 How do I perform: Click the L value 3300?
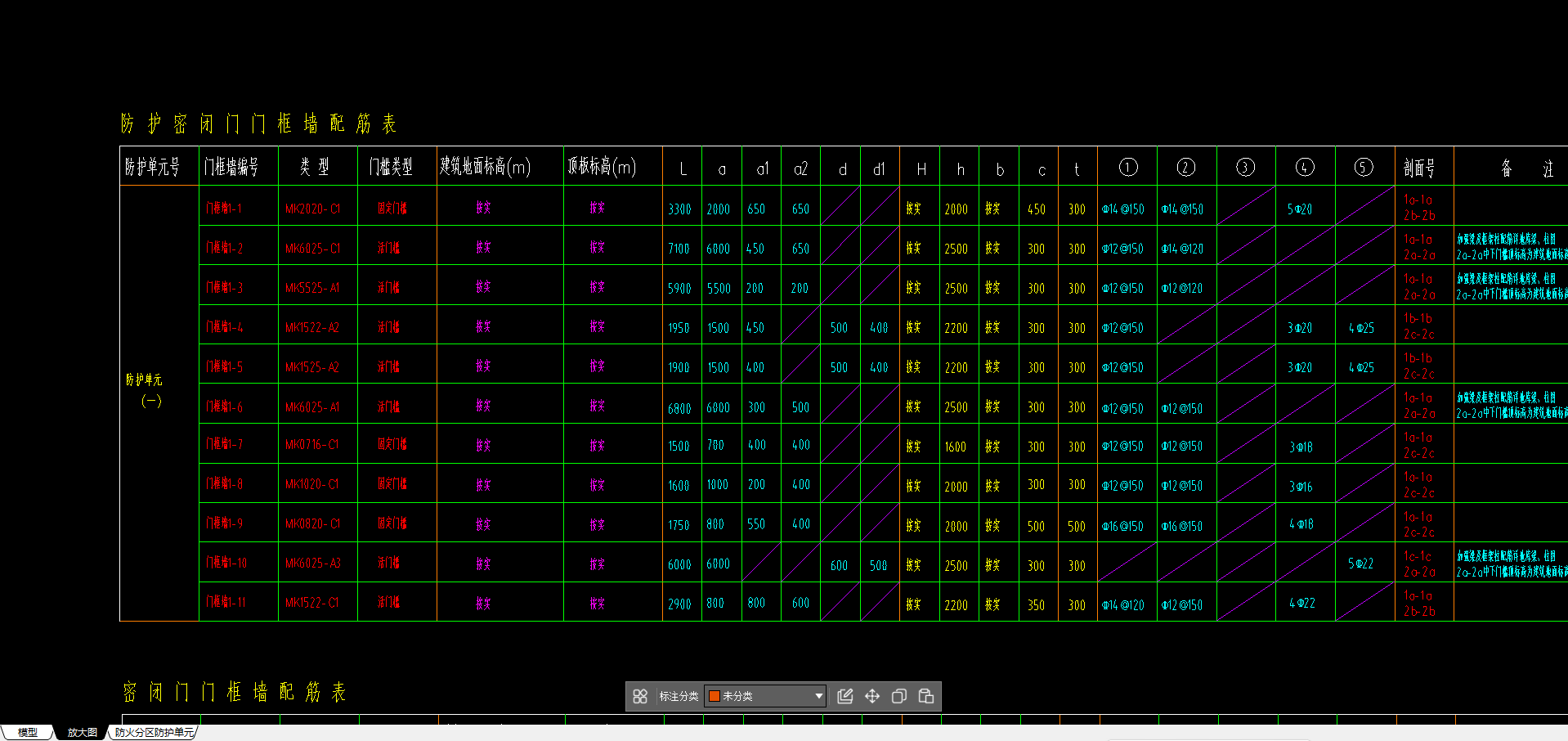(679, 209)
